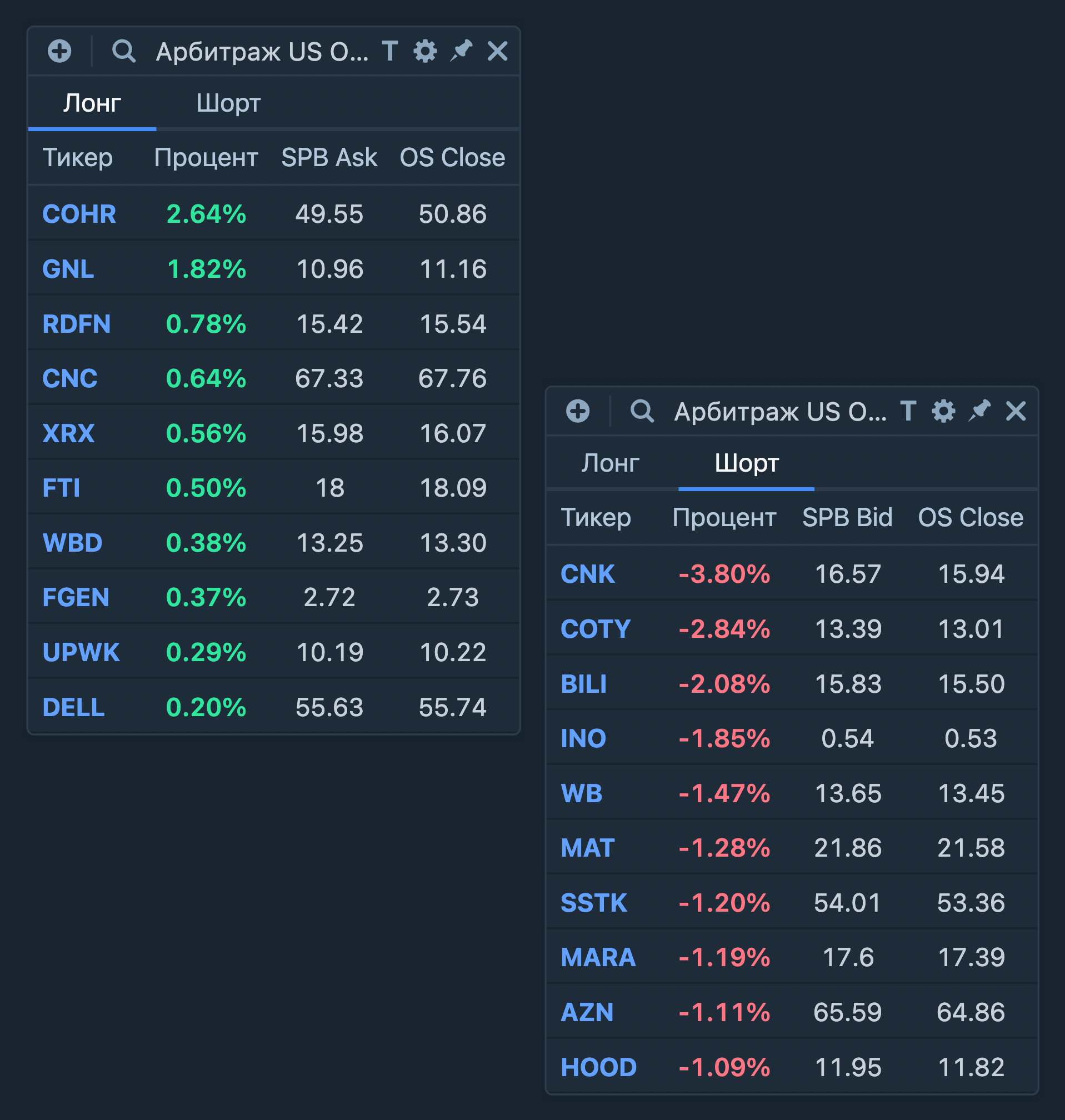Switch to Лонг tab in right widget
This screenshot has width=1065, height=1120.
pyautogui.click(x=610, y=463)
